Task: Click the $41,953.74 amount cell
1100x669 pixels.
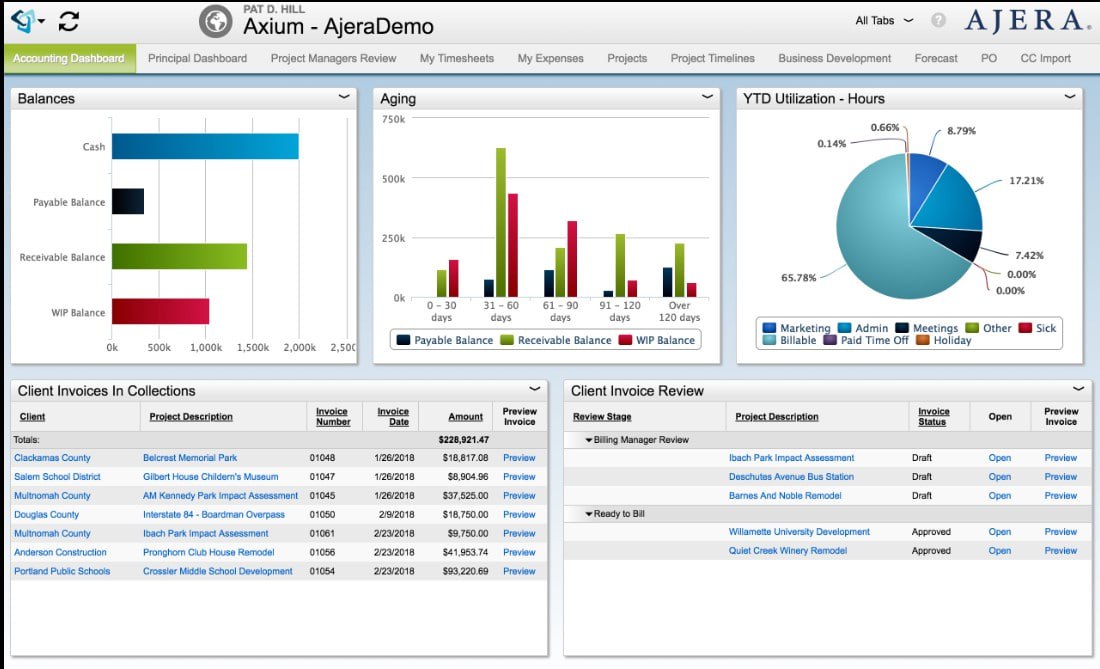Action: click(x=465, y=553)
